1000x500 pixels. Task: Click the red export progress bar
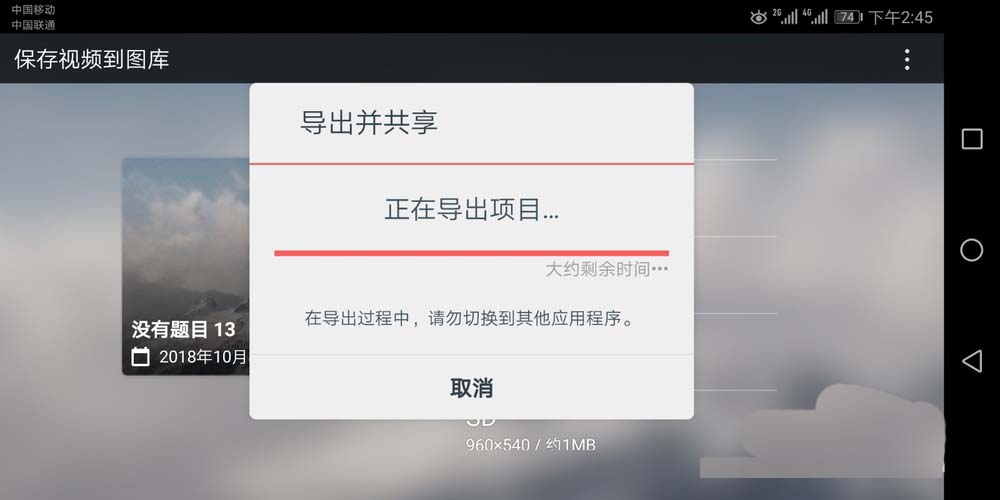pos(471,253)
